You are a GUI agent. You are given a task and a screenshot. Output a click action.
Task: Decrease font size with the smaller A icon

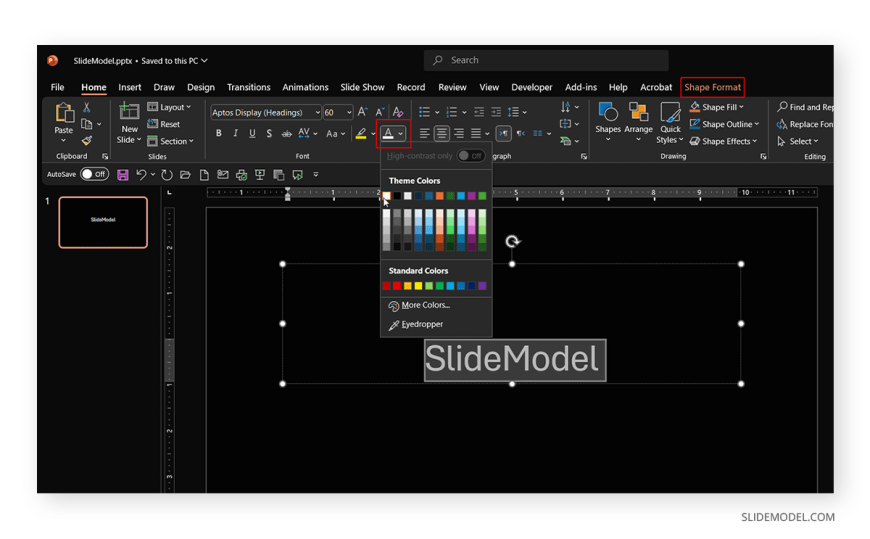(x=380, y=112)
